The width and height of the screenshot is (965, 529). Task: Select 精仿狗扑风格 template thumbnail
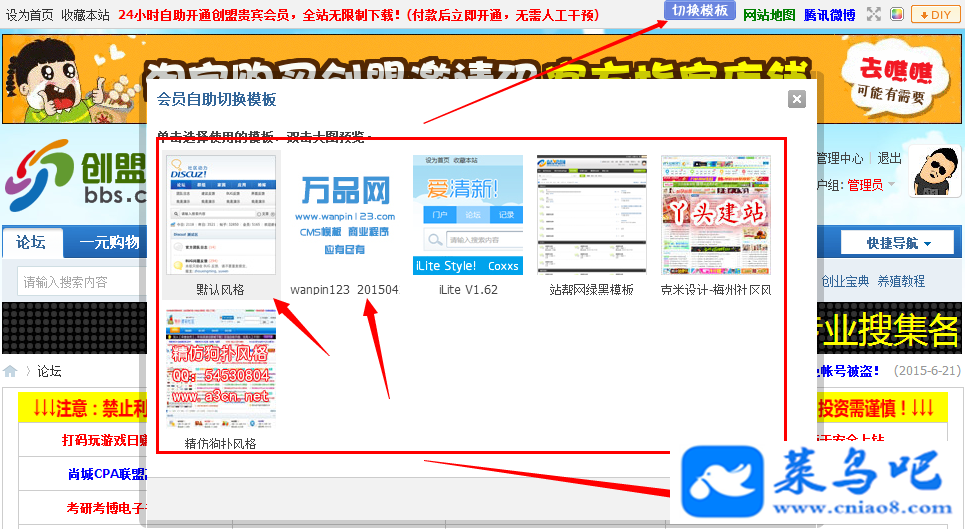[x=221, y=369]
